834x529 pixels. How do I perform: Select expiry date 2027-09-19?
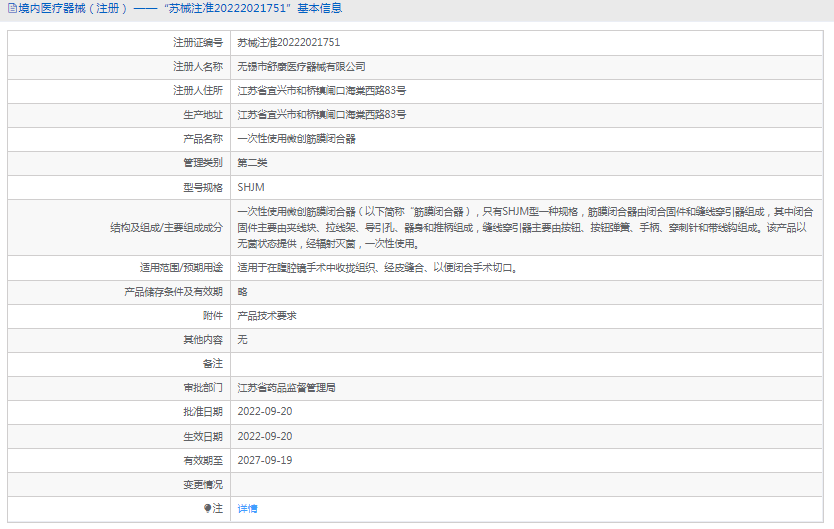click(264, 460)
